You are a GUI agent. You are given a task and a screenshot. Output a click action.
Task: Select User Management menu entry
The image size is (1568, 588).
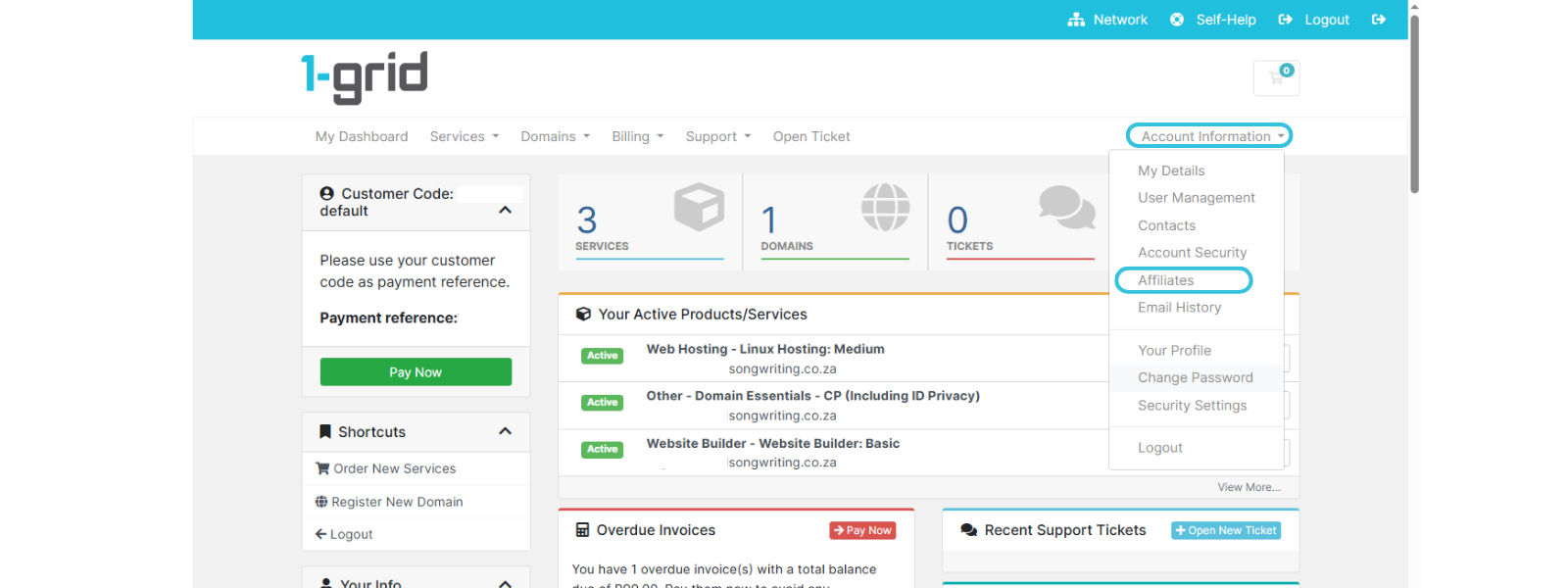(1197, 198)
